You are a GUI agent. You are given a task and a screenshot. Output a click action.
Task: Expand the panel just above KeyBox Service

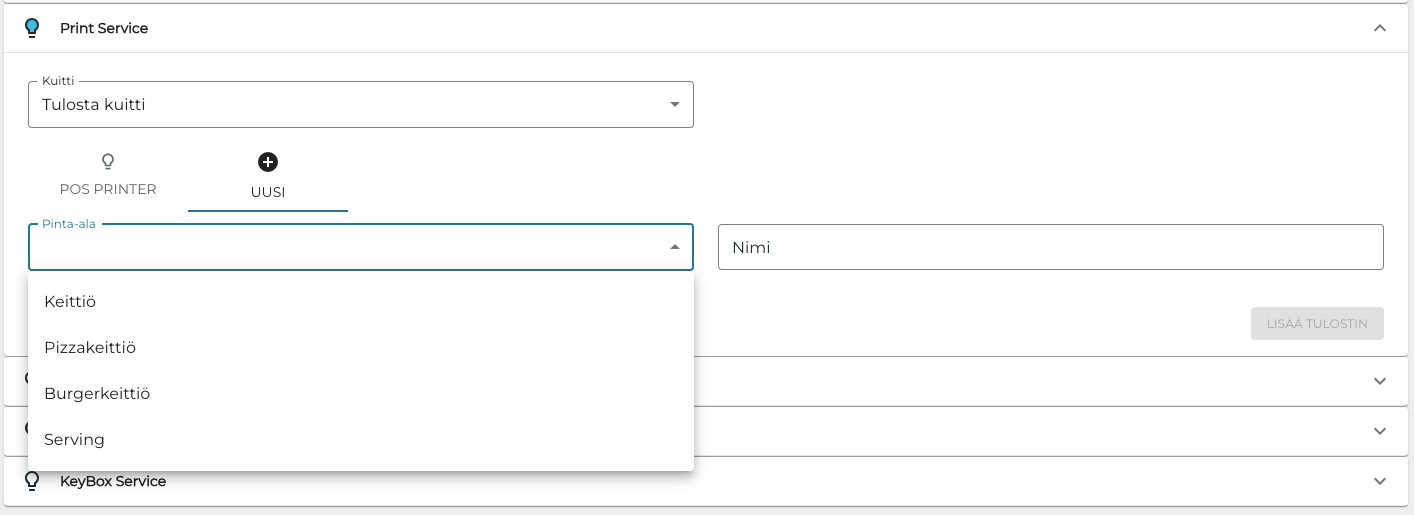1380,431
